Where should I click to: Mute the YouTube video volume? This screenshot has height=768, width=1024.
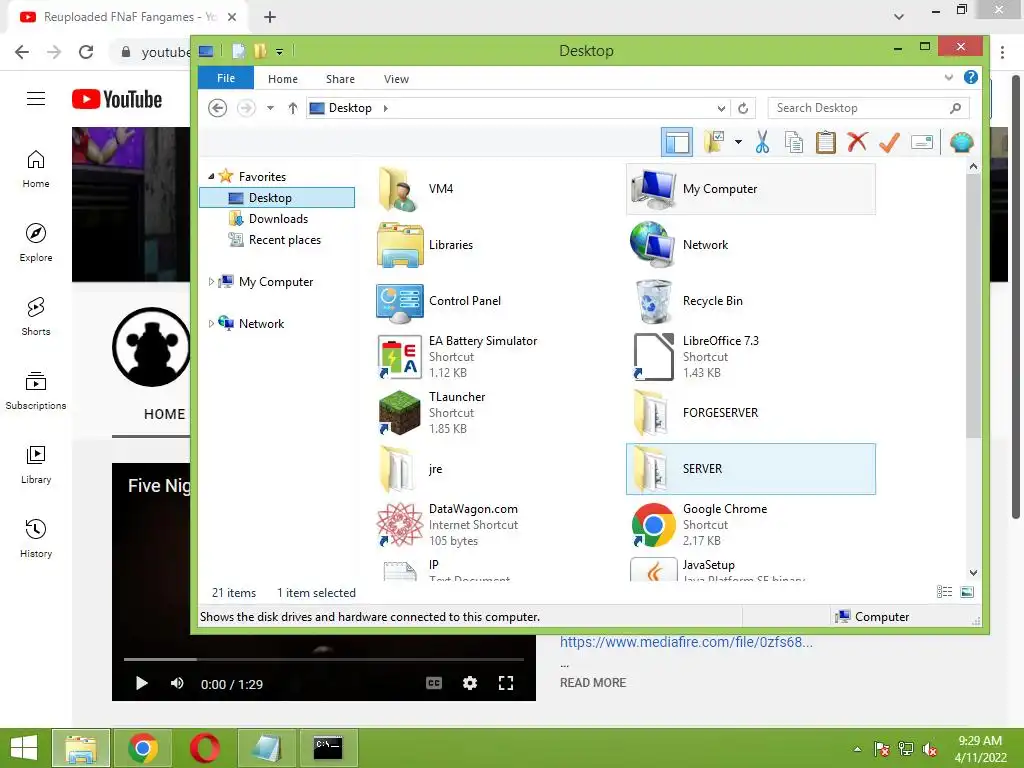[177, 683]
